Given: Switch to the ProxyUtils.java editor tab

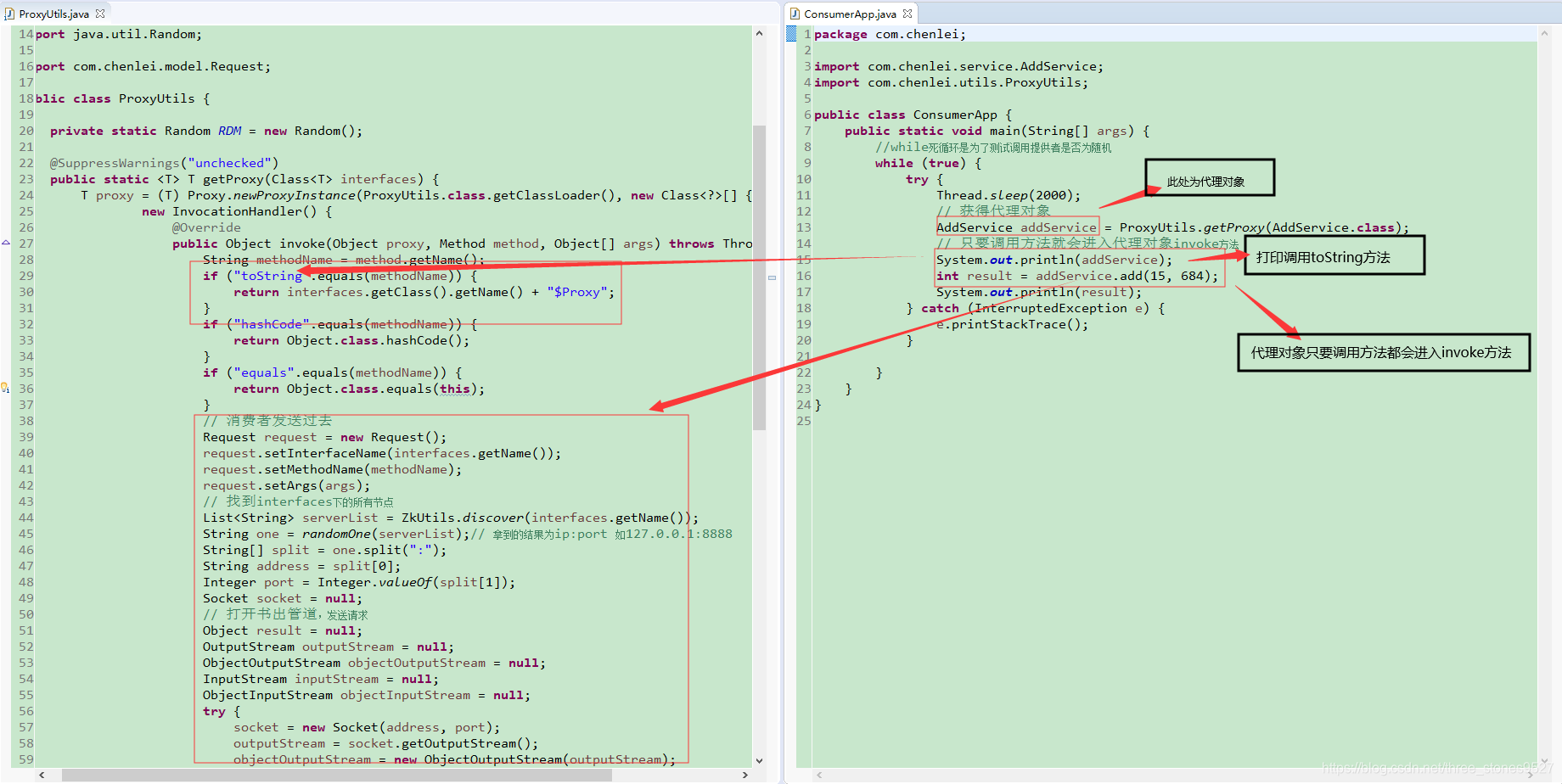Looking at the screenshot, I should pyautogui.click(x=53, y=14).
